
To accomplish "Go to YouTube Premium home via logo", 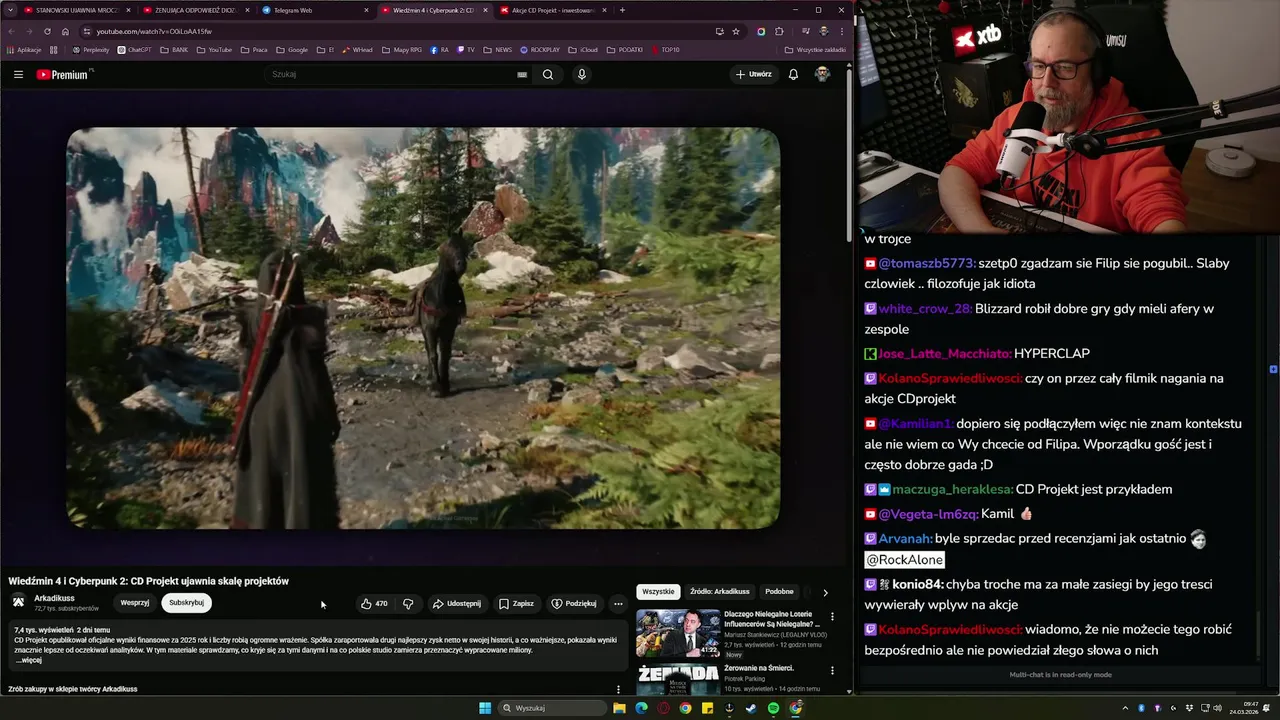I will coord(62,74).
